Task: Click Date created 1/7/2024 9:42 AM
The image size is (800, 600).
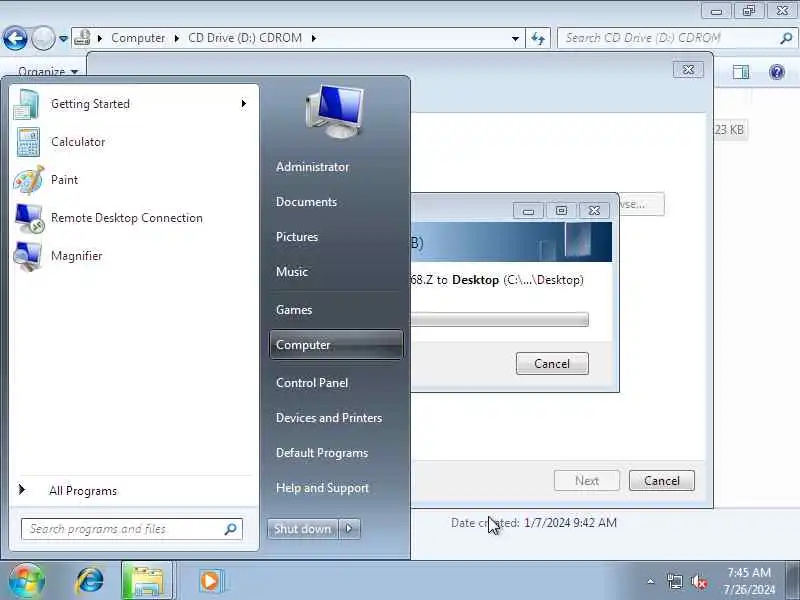Action: point(534,523)
